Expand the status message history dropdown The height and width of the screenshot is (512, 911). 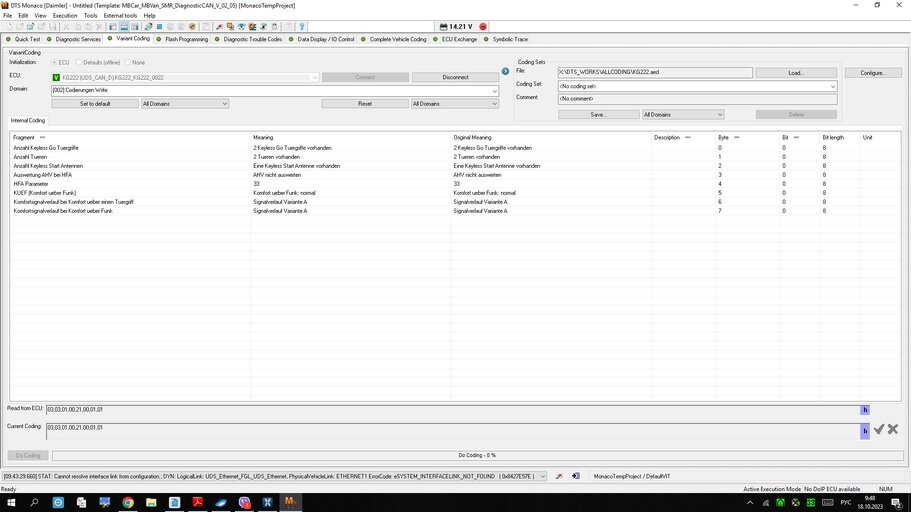click(x=543, y=476)
